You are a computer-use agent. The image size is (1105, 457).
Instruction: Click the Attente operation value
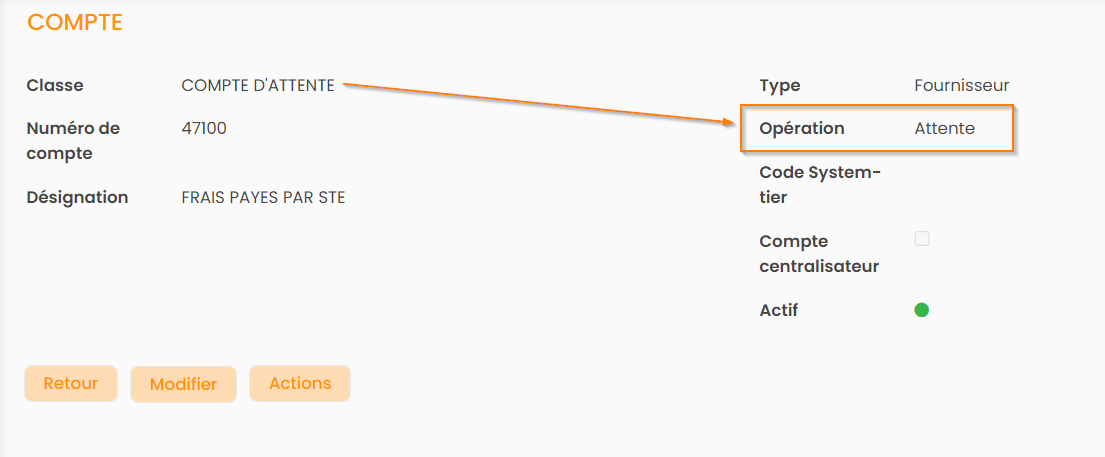(944, 128)
